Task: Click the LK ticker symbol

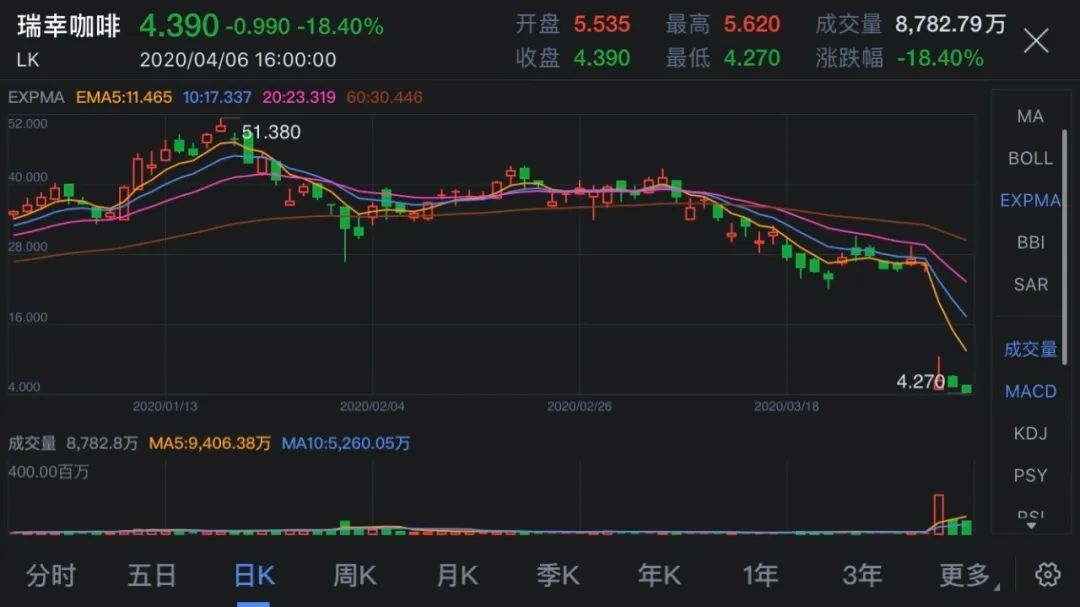Action: 28,60
